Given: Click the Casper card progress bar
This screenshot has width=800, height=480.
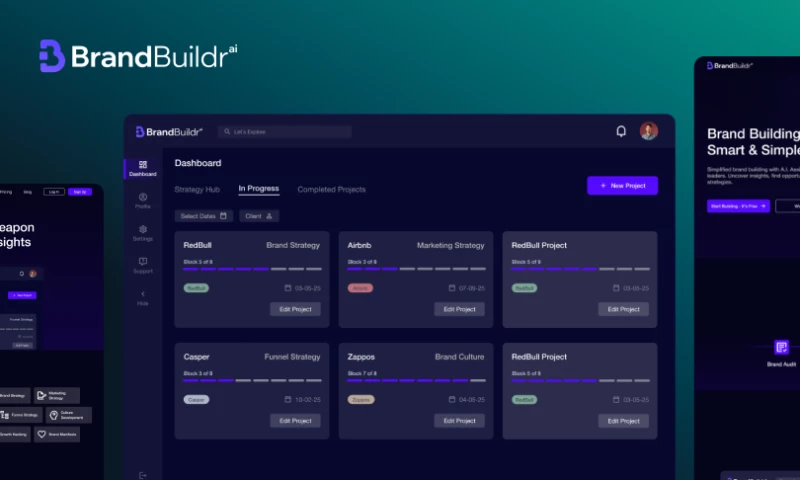Looking at the screenshot, I should [x=253, y=381].
